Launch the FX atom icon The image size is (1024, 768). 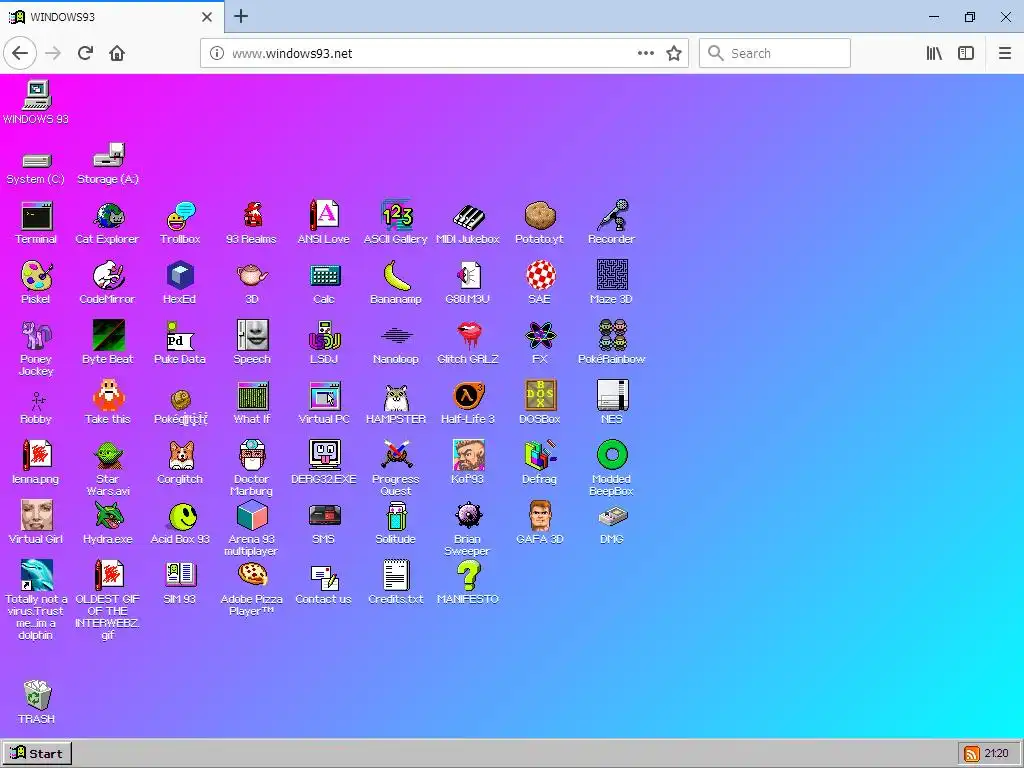(540, 336)
